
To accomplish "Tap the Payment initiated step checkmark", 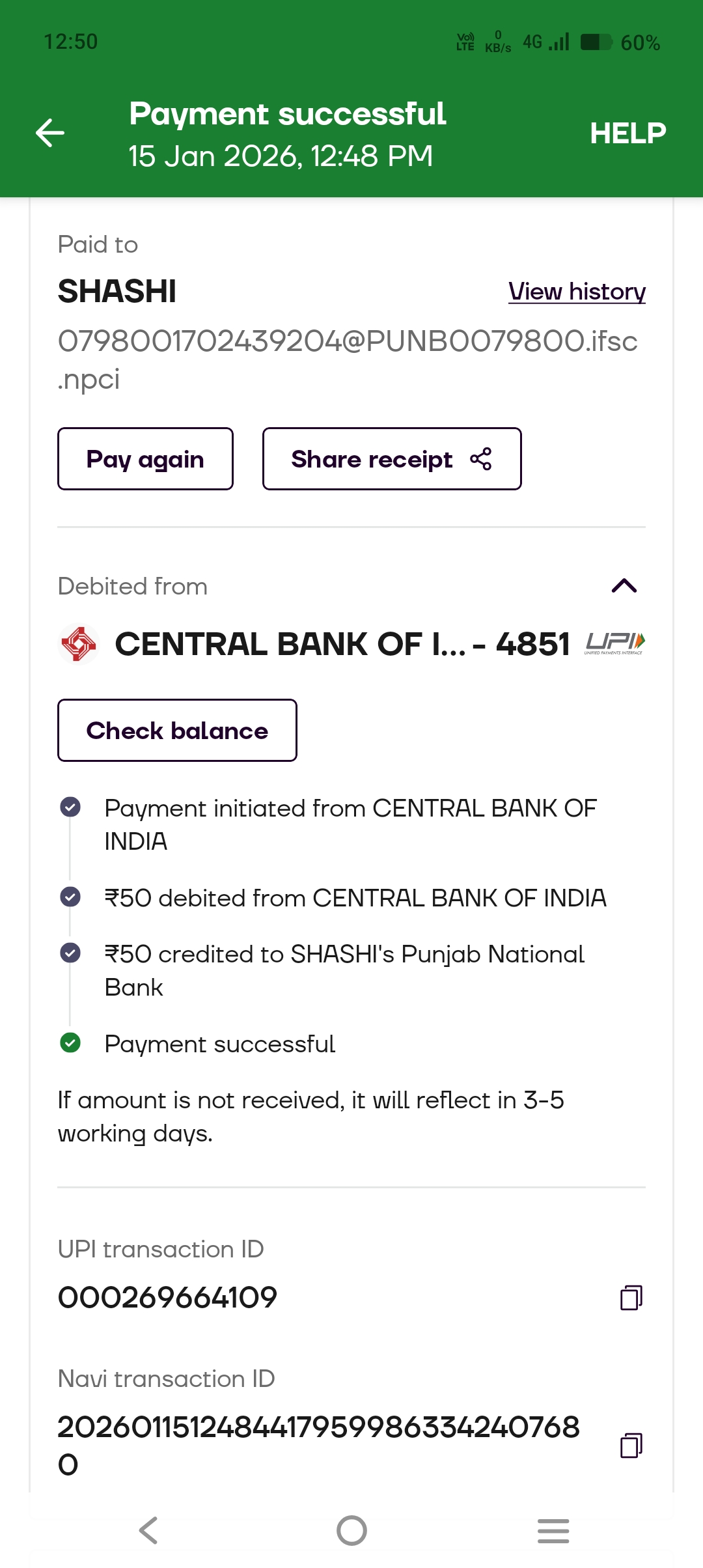I will (x=70, y=807).
